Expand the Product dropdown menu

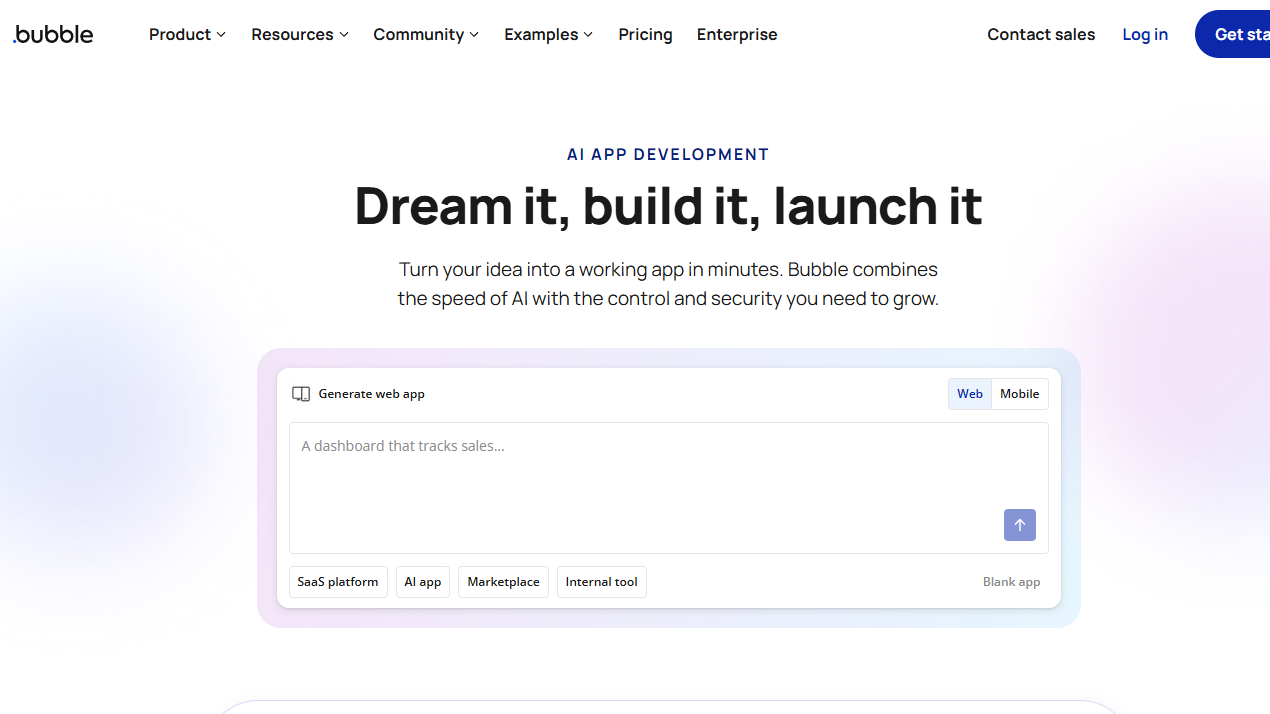tap(187, 34)
